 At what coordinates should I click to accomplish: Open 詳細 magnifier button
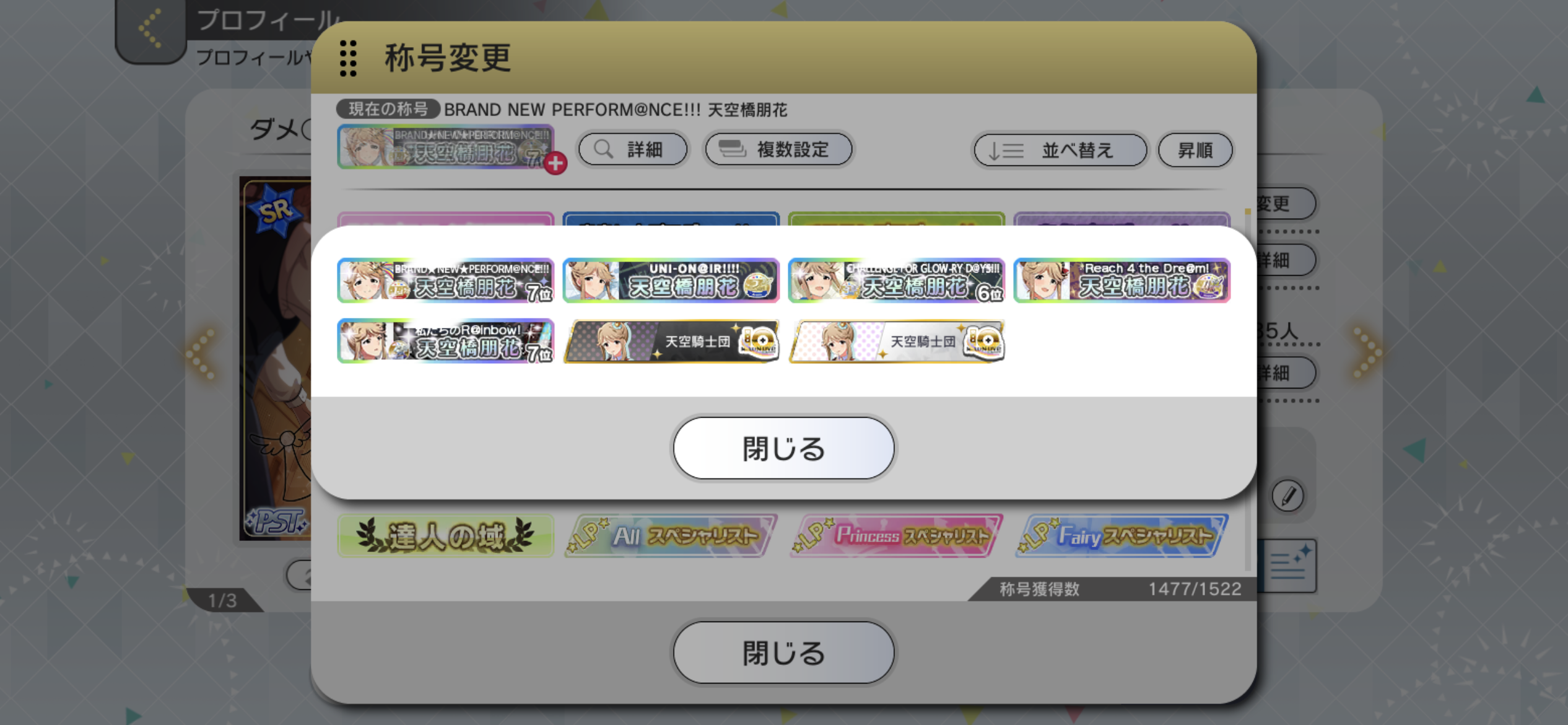click(633, 149)
